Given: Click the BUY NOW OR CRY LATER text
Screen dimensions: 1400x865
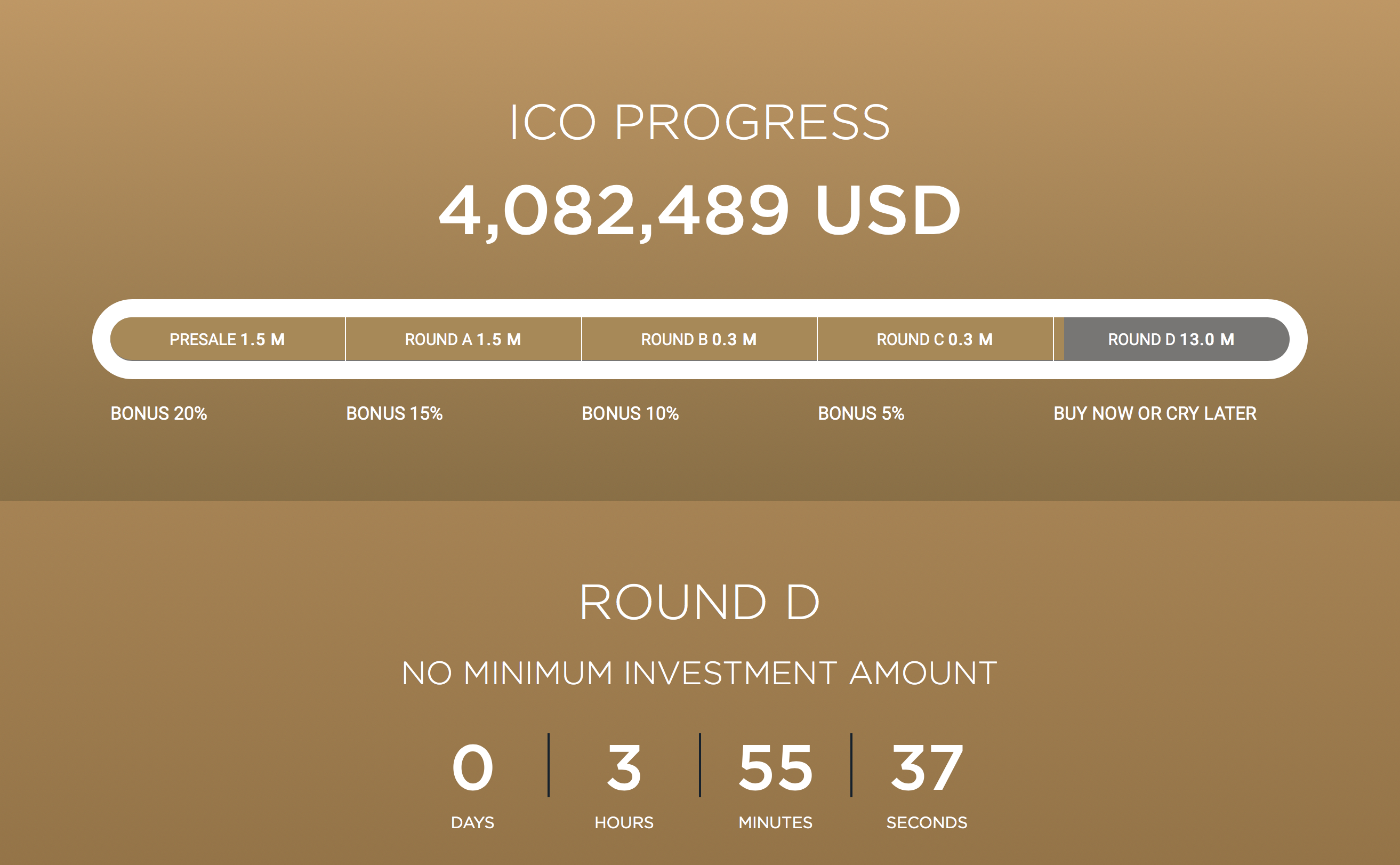Looking at the screenshot, I should (1155, 414).
